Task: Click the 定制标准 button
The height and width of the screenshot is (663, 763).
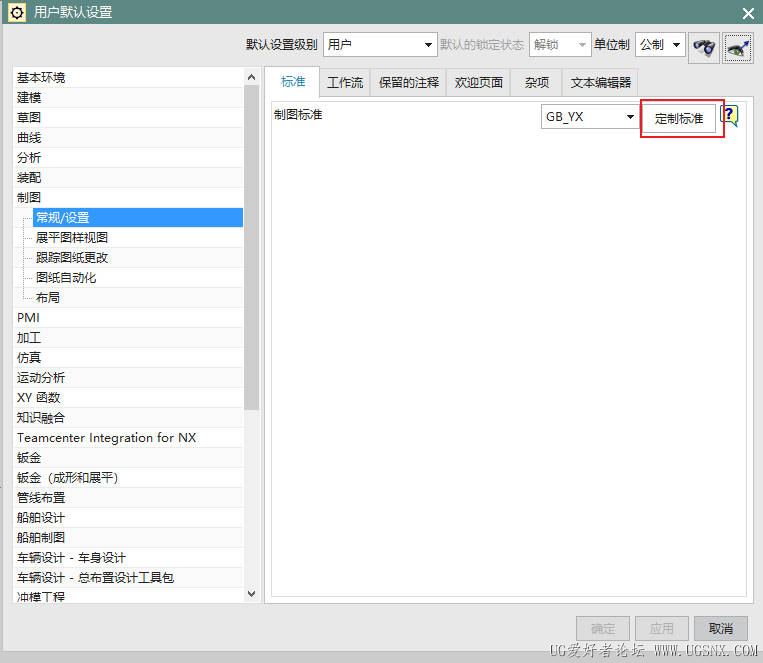Action: [x=679, y=118]
